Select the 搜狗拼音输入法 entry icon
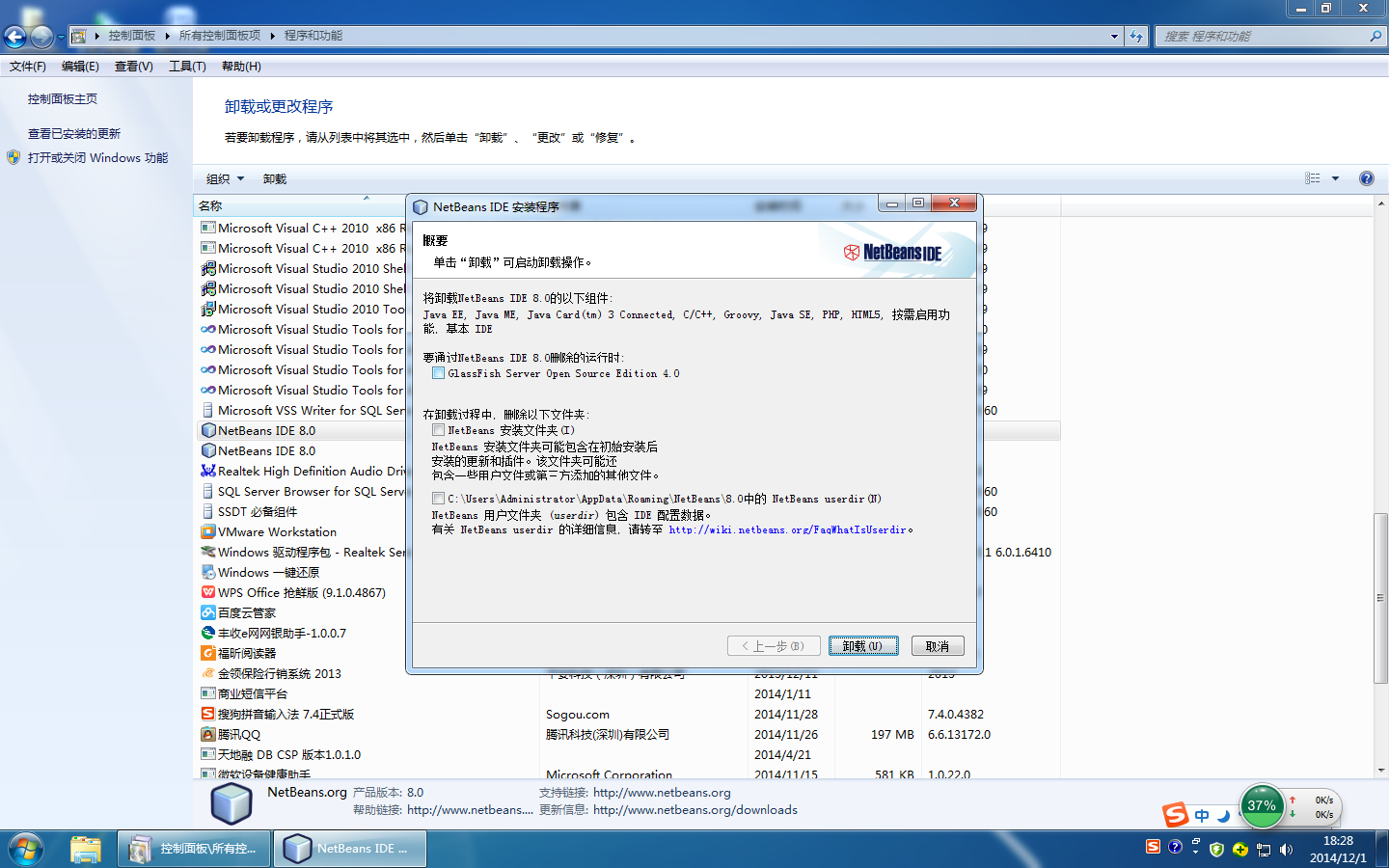The width and height of the screenshot is (1389, 868). [207, 715]
